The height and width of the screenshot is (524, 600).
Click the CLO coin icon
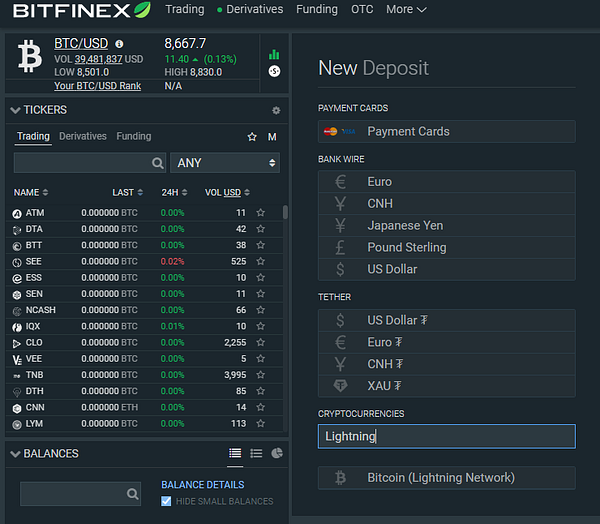(17, 343)
